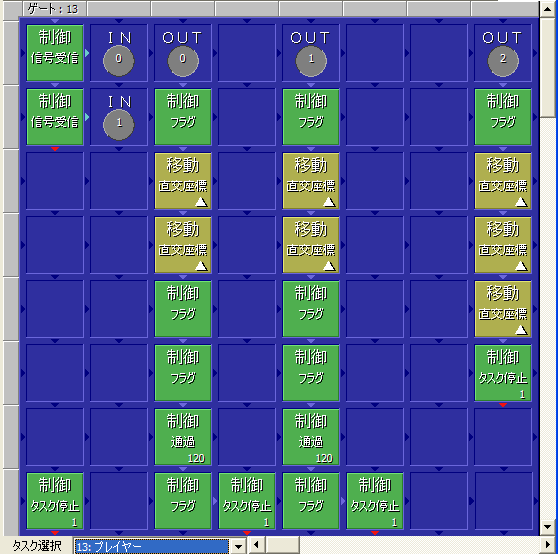The image size is (558, 554).
Task: Click the OUT 0 output block
Action: (183, 53)
